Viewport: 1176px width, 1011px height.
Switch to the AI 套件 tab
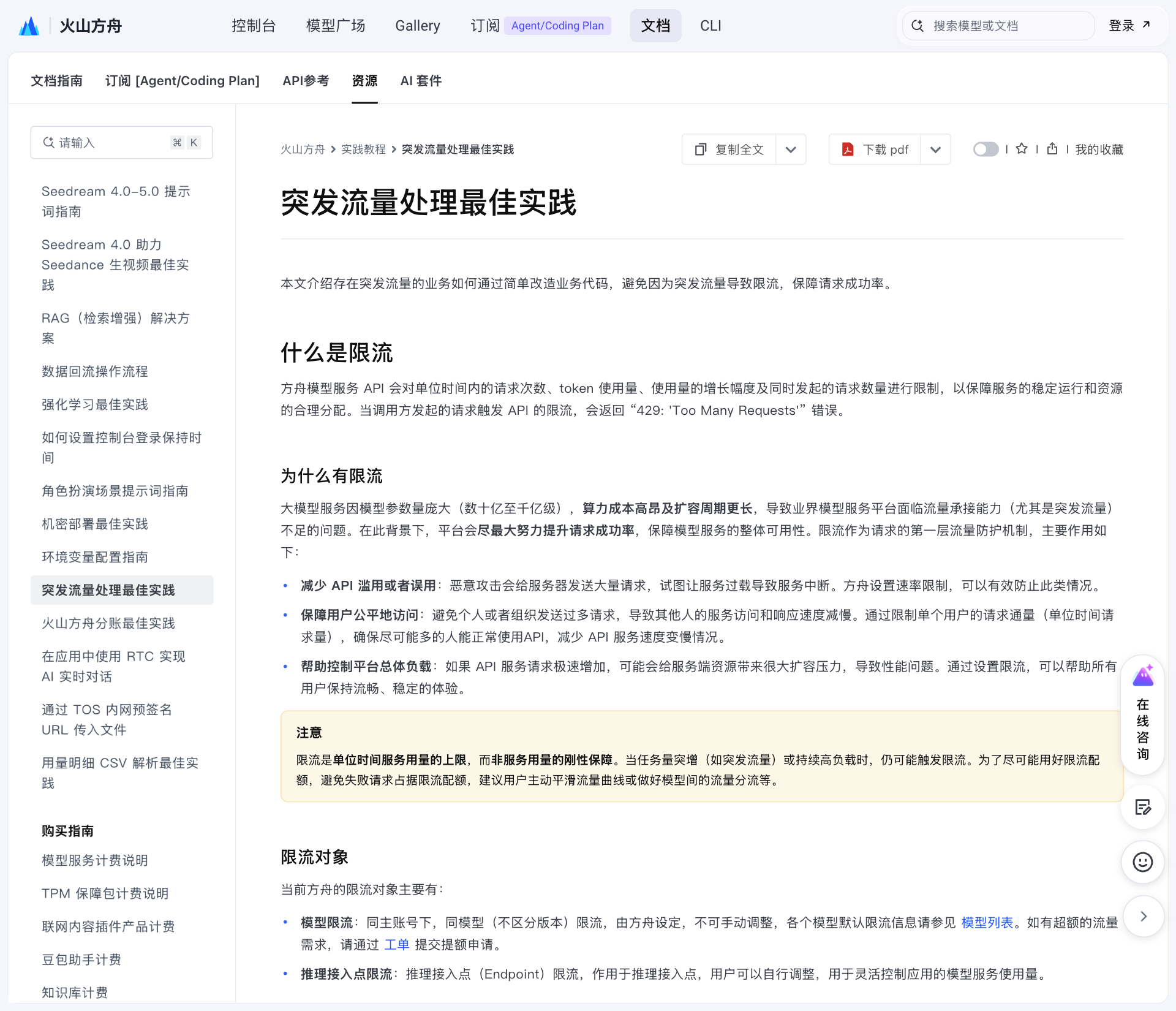pos(421,81)
